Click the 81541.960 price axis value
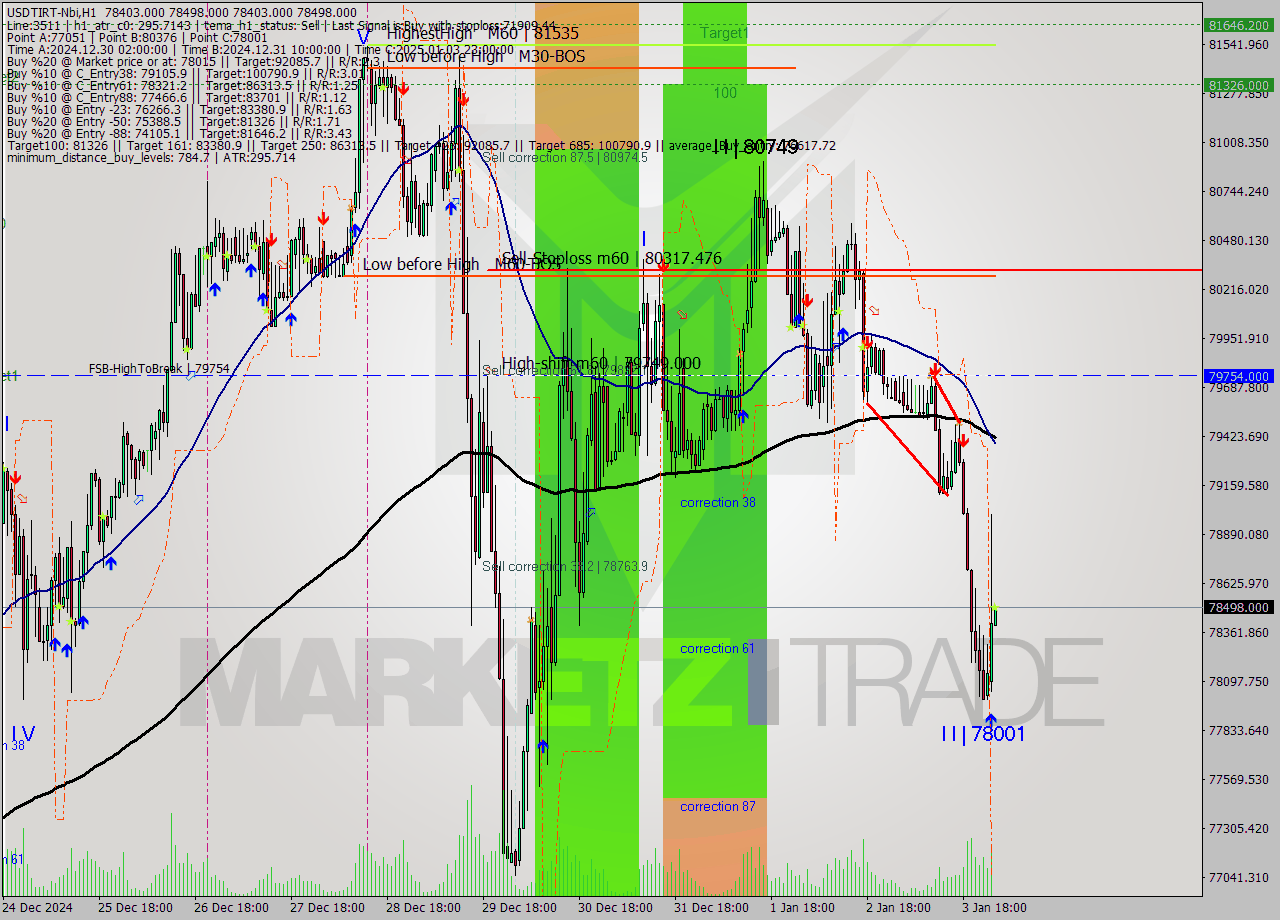The width and height of the screenshot is (1280, 920). [1239, 45]
